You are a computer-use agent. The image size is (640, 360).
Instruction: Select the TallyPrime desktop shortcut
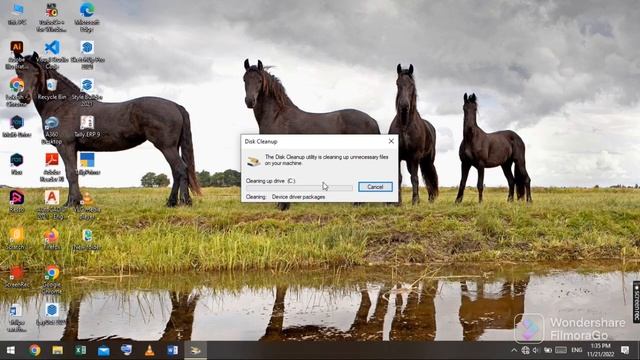(x=87, y=164)
